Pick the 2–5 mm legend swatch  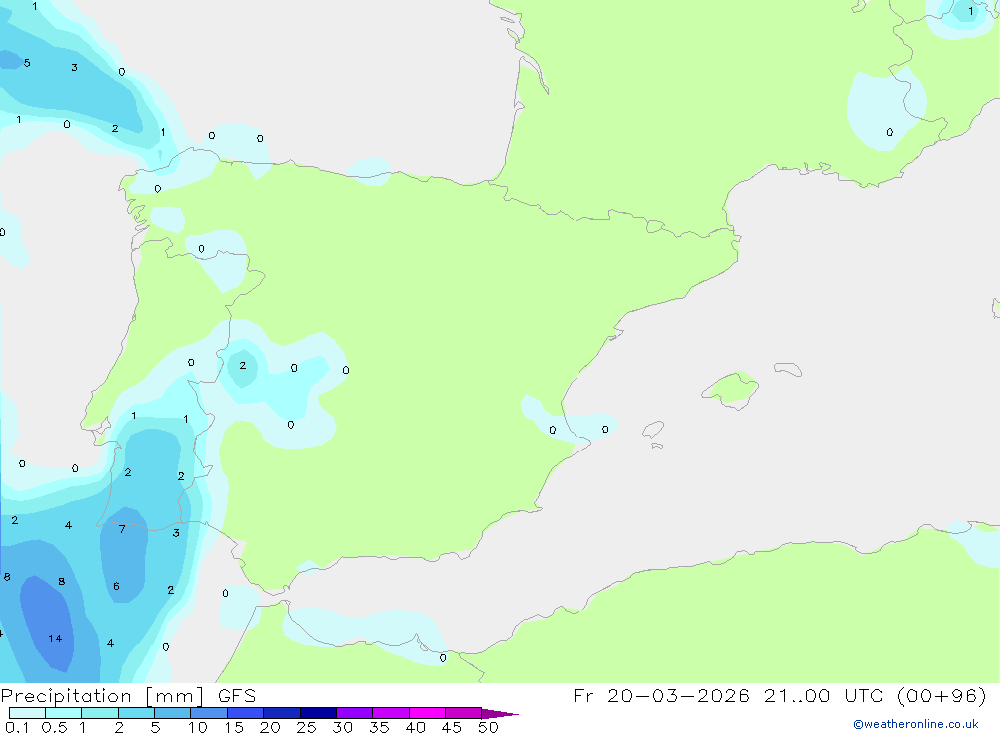(x=136, y=713)
